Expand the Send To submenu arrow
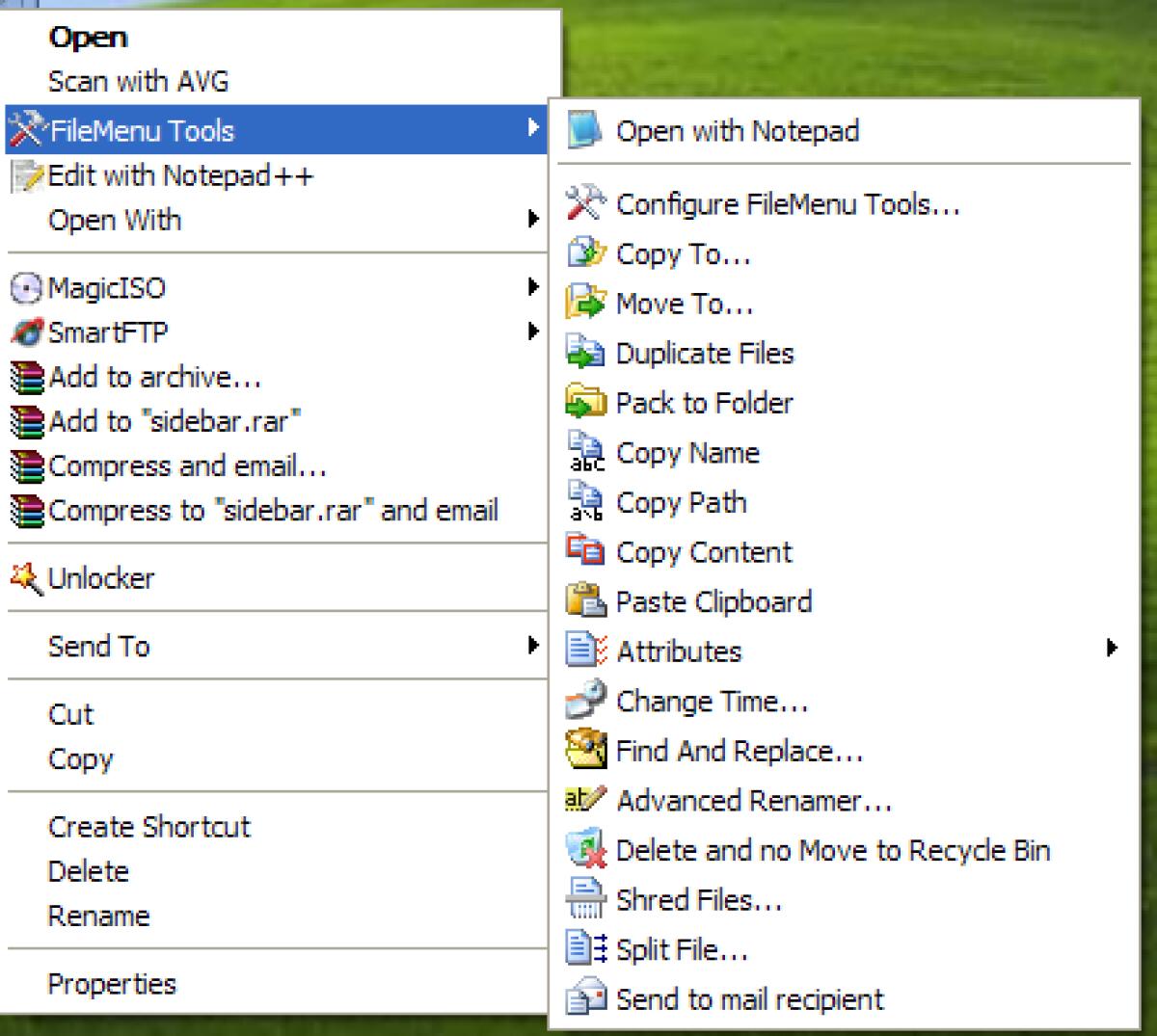 pos(533,645)
